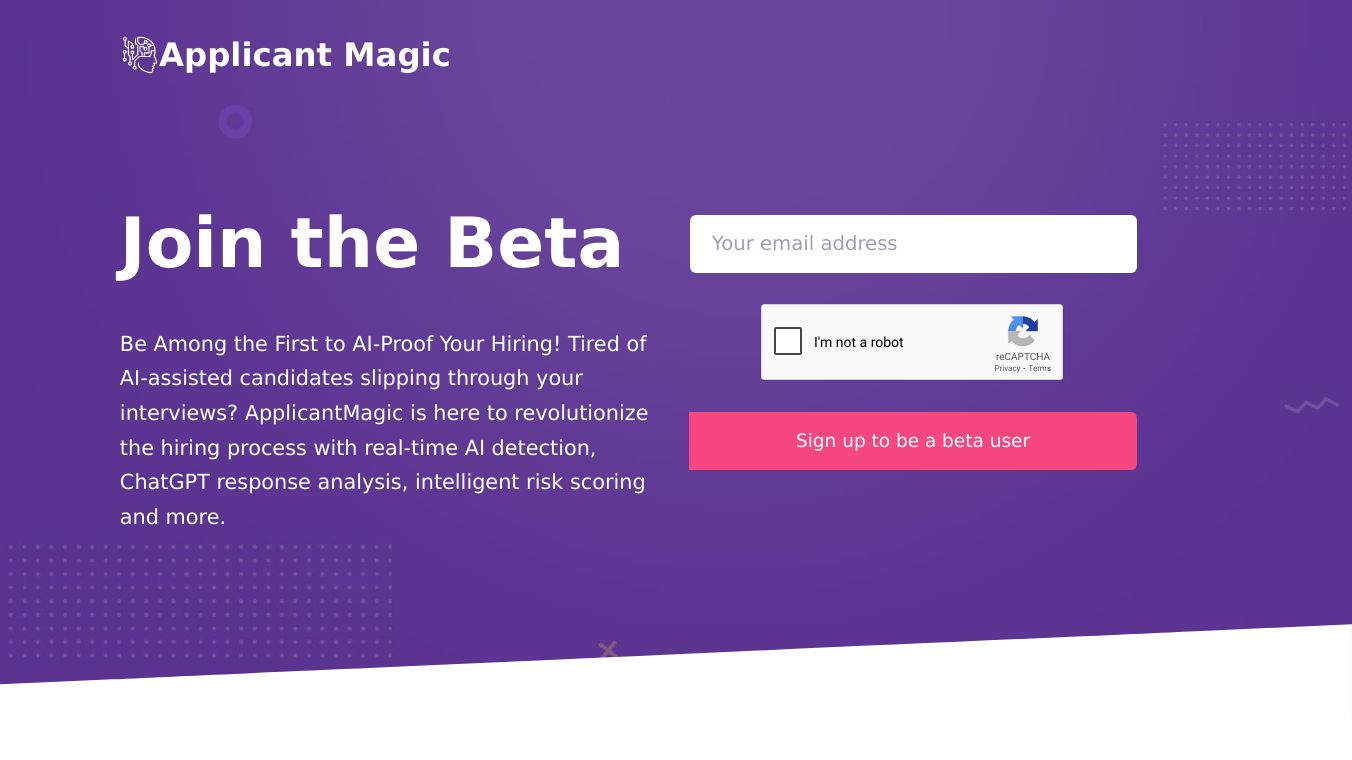The width and height of the screenshot is (1352, 760).
Task: Click the small reCAPTCHA text label
Action: click(x=1022, y=357)
